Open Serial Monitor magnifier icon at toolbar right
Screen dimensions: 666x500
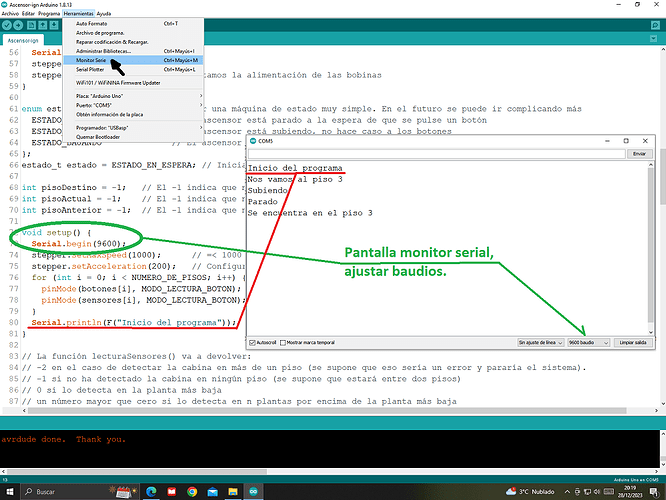tap(655, 25)
